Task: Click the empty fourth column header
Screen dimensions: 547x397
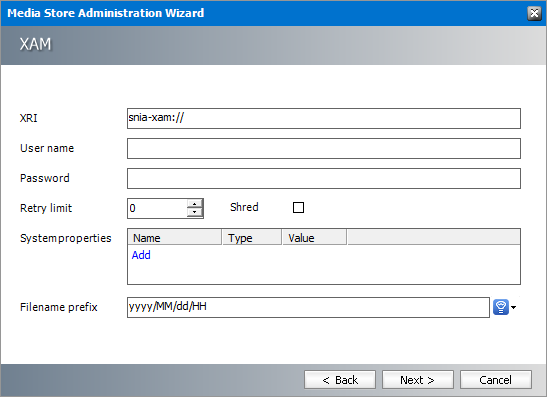Action: 434,238
